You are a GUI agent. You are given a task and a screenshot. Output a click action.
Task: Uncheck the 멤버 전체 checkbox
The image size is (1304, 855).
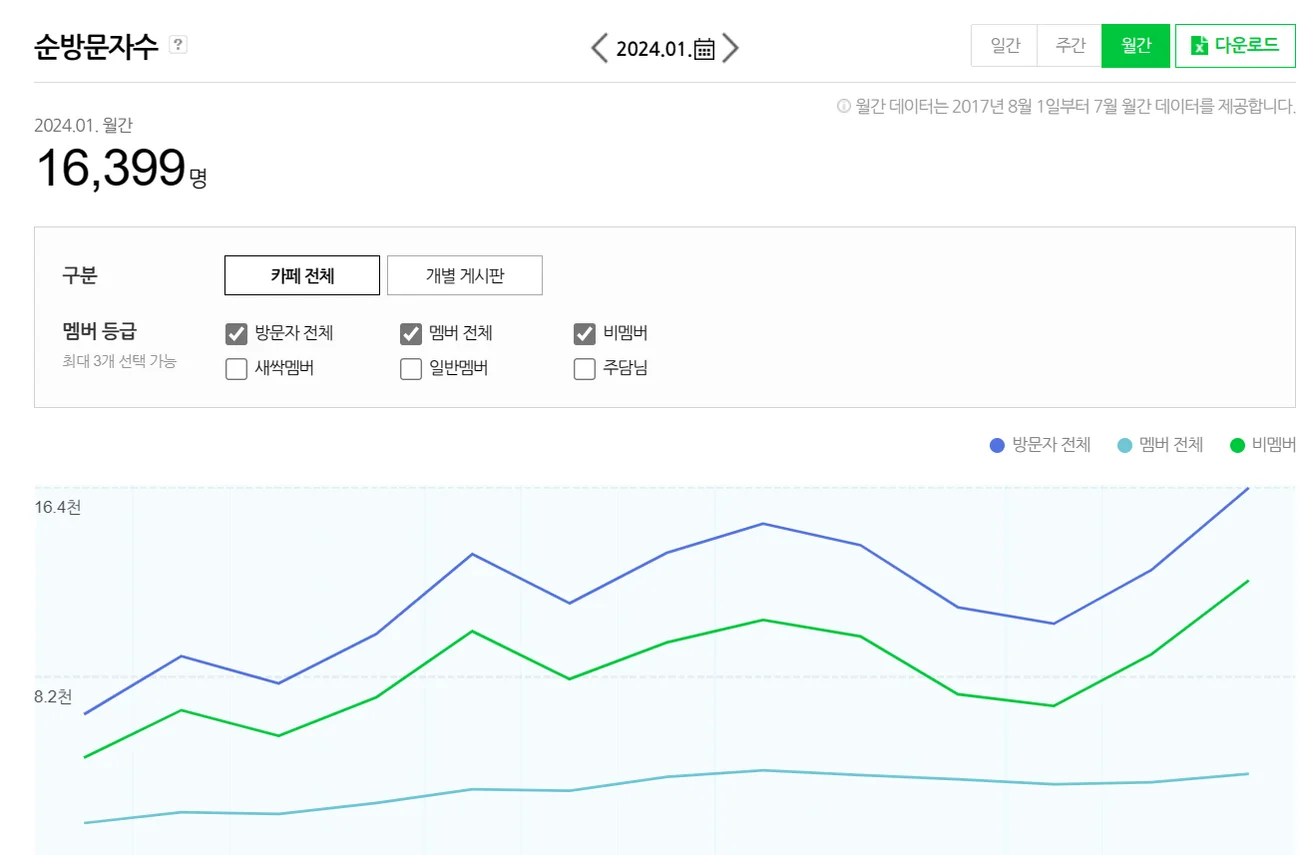tap(410, 334)
